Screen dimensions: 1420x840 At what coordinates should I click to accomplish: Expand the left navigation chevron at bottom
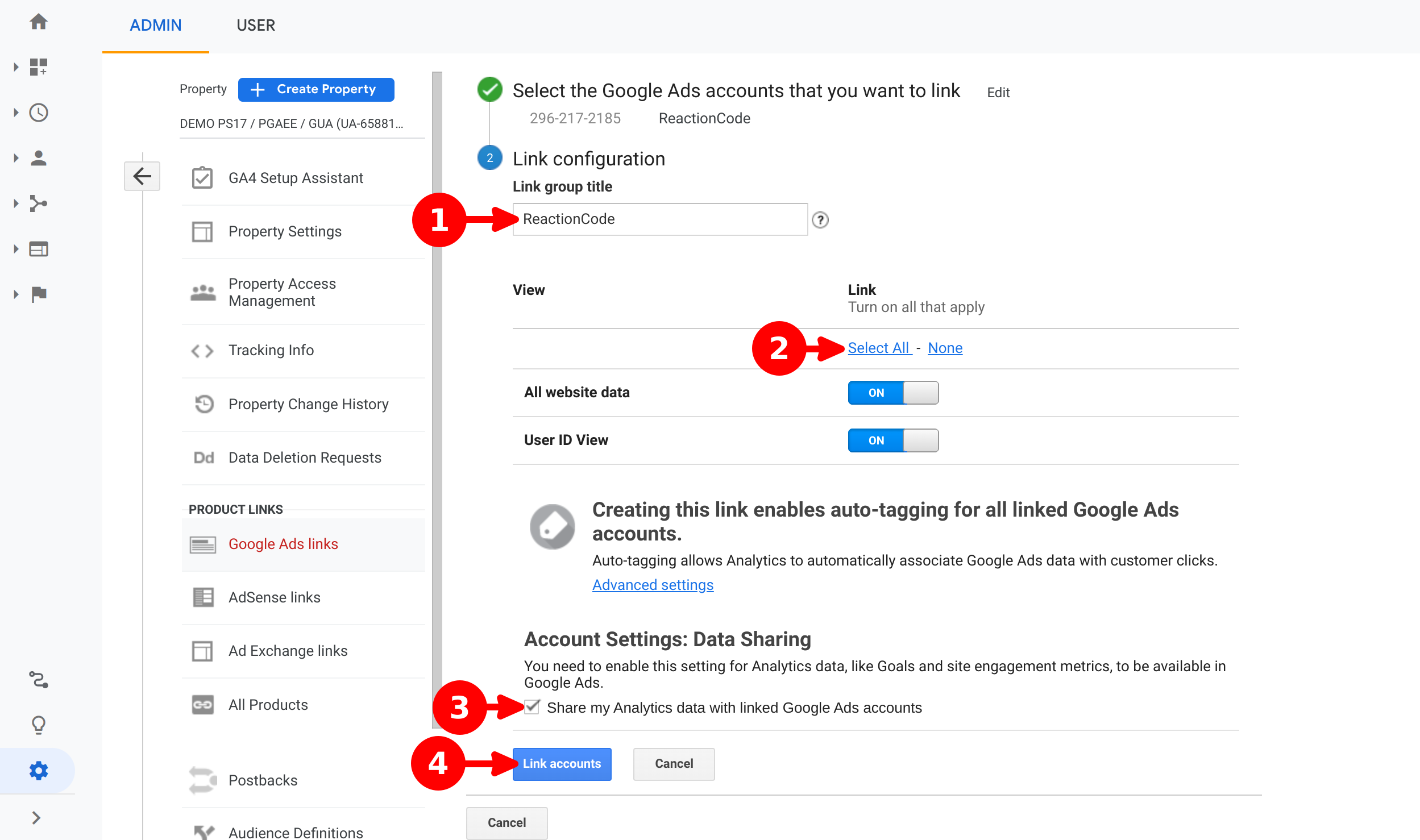[36, 817]
